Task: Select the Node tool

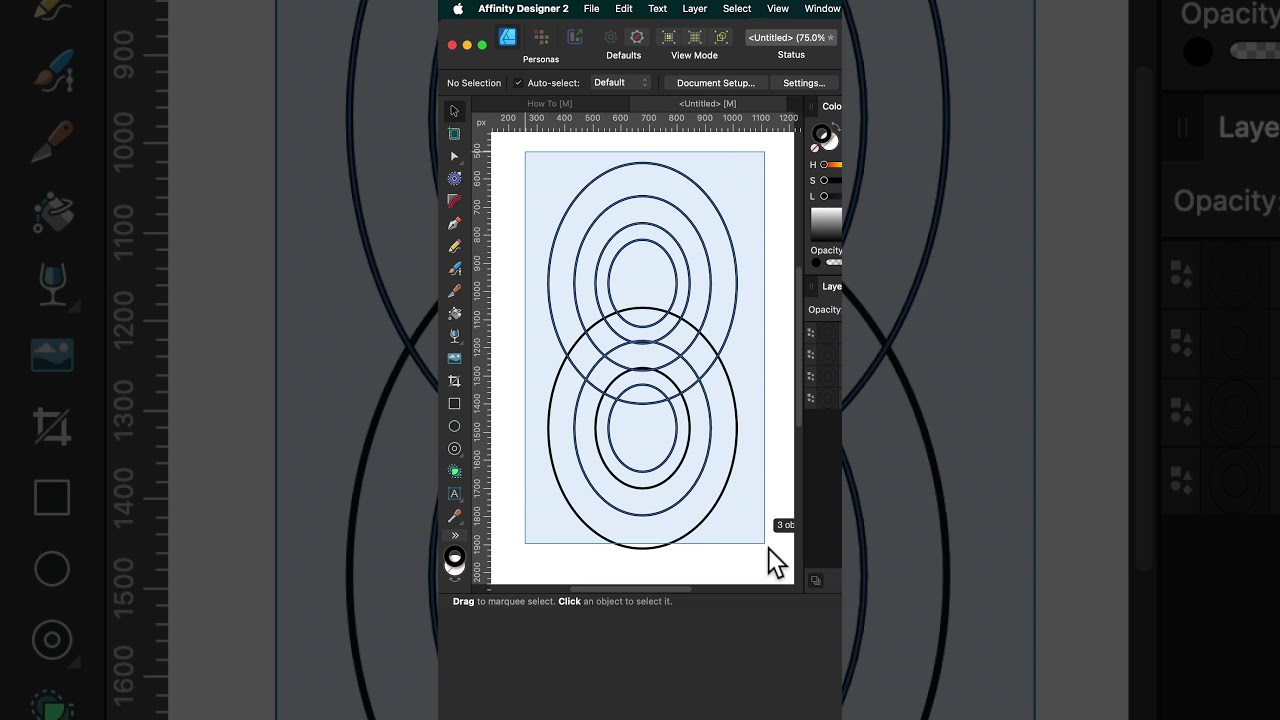Action: (x=454, y=157)
